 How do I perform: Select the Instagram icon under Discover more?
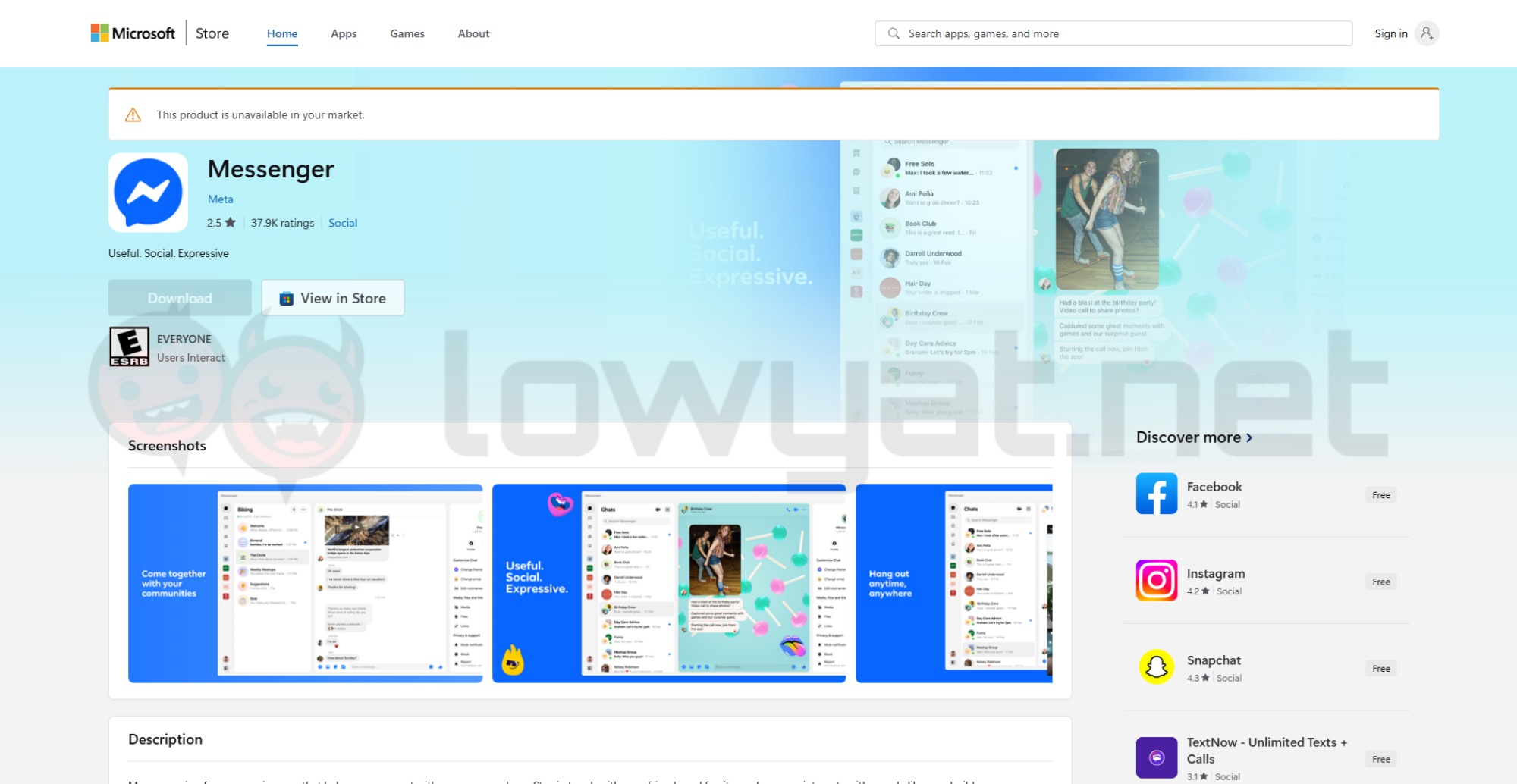coord(1156,581)
